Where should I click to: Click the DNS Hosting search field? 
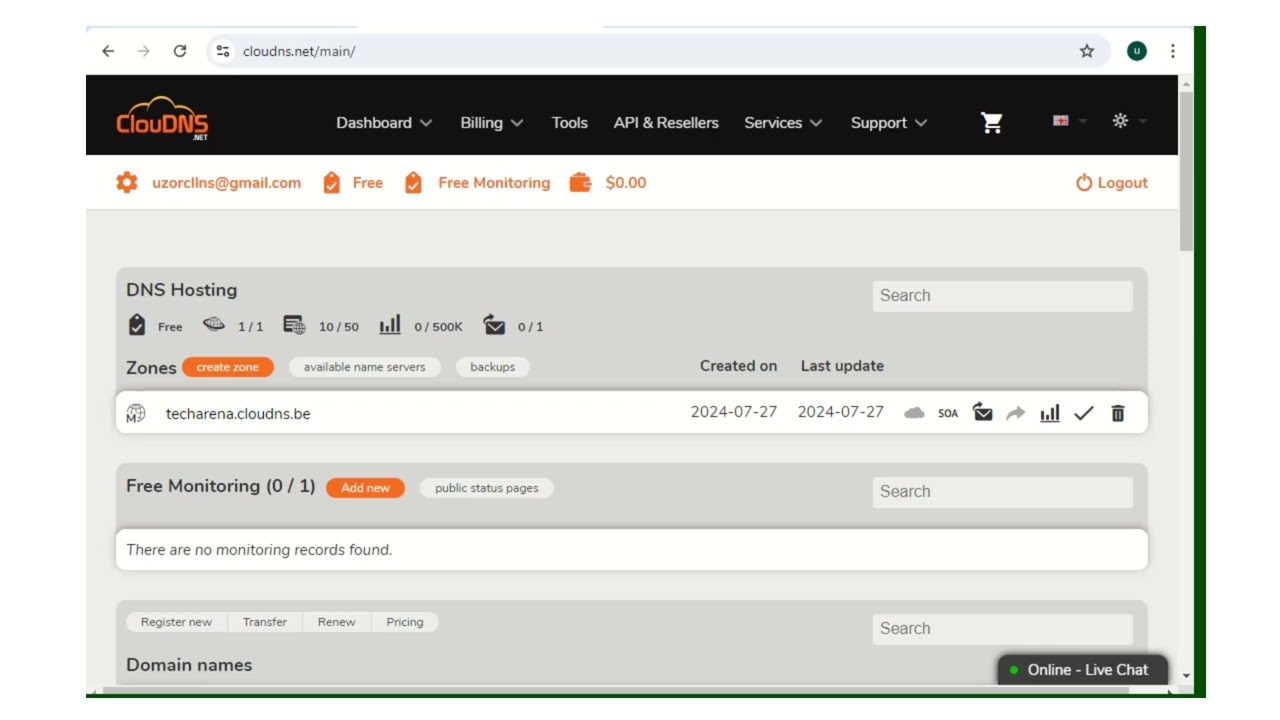tap(1003, 296)
